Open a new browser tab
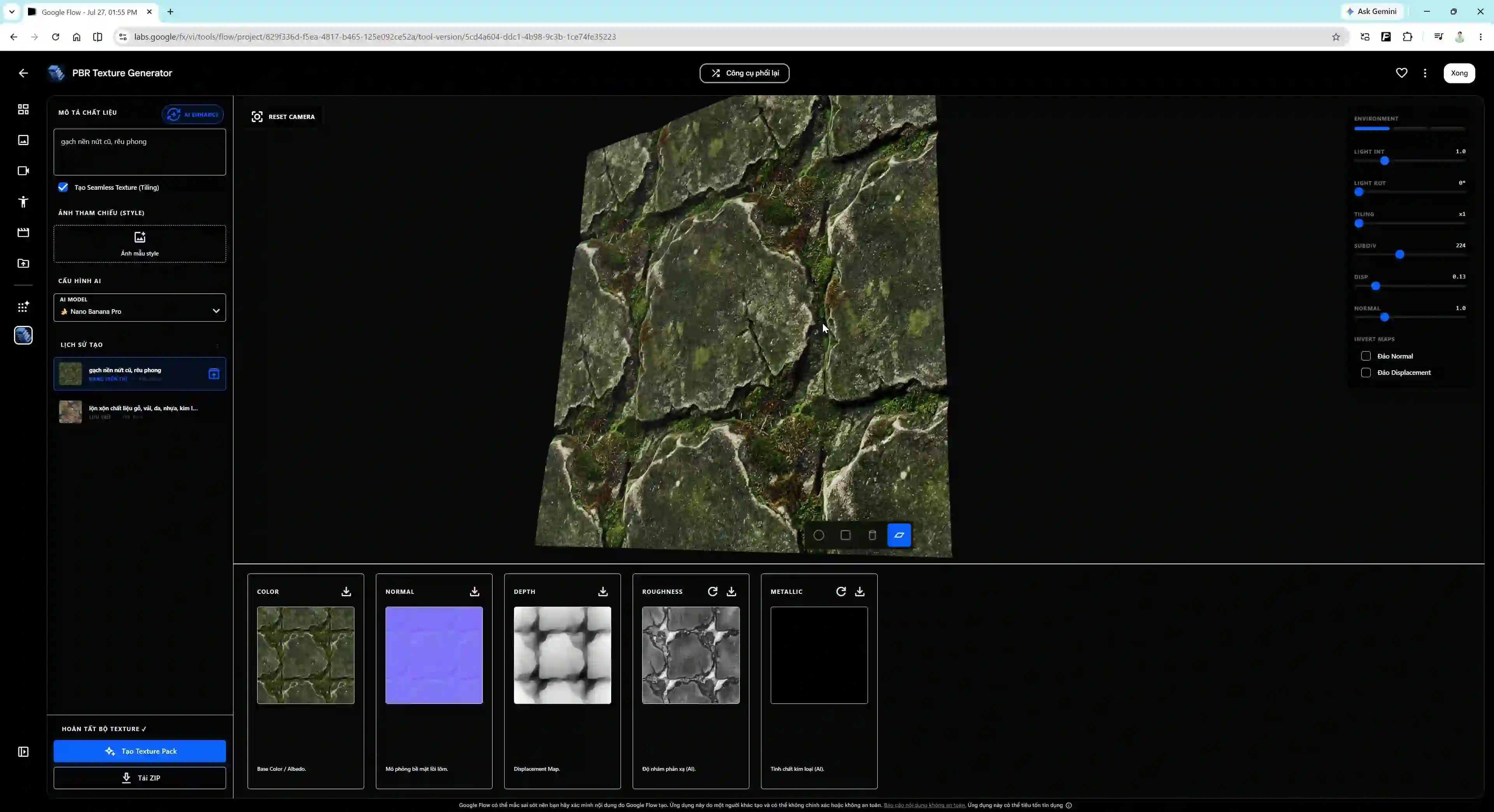The image size is (1494, 812). [170, 12]
